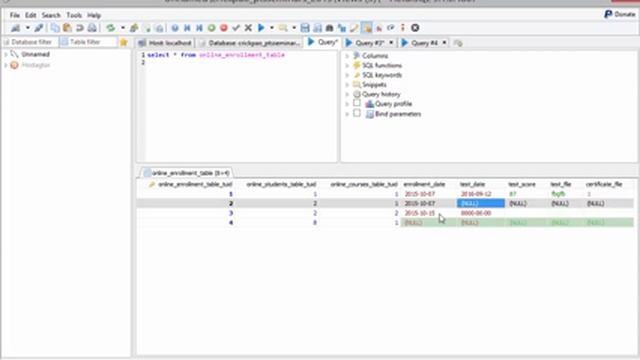Select the highlighted blue (NULL) test_date cell
This screenshot has width=640, height=360.
click(481, 203)
